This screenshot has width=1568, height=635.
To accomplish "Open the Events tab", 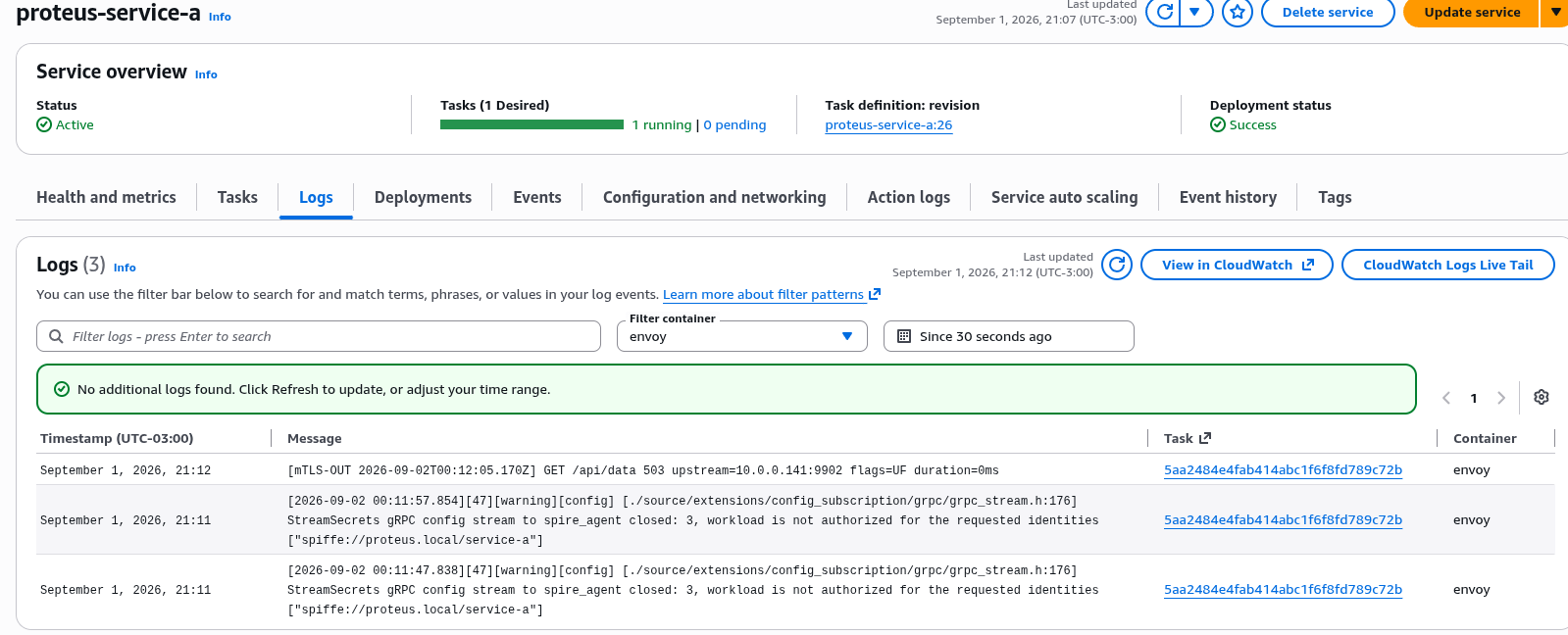I will [537, 197].
